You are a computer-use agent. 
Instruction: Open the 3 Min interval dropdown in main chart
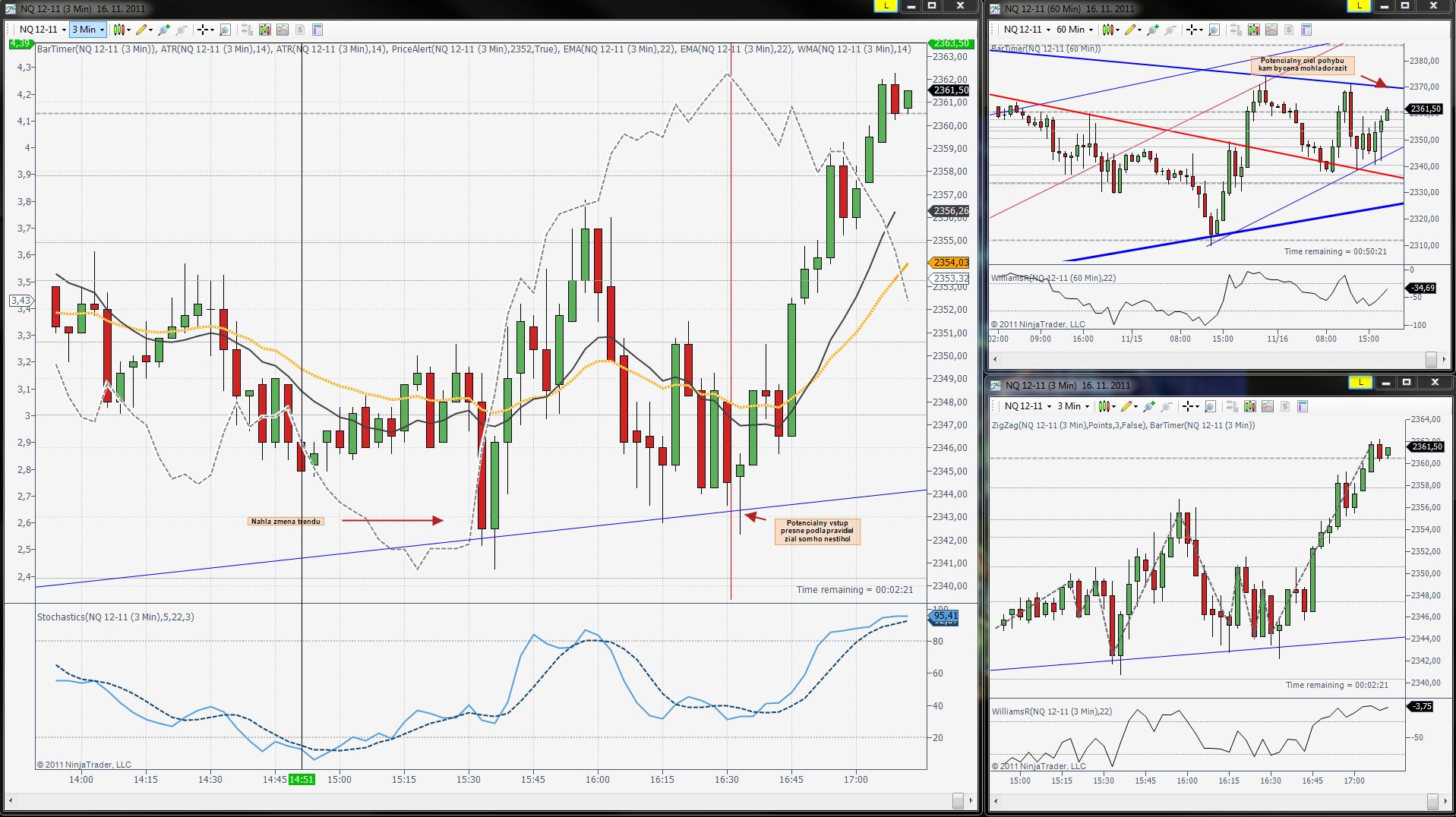(88, 30)
